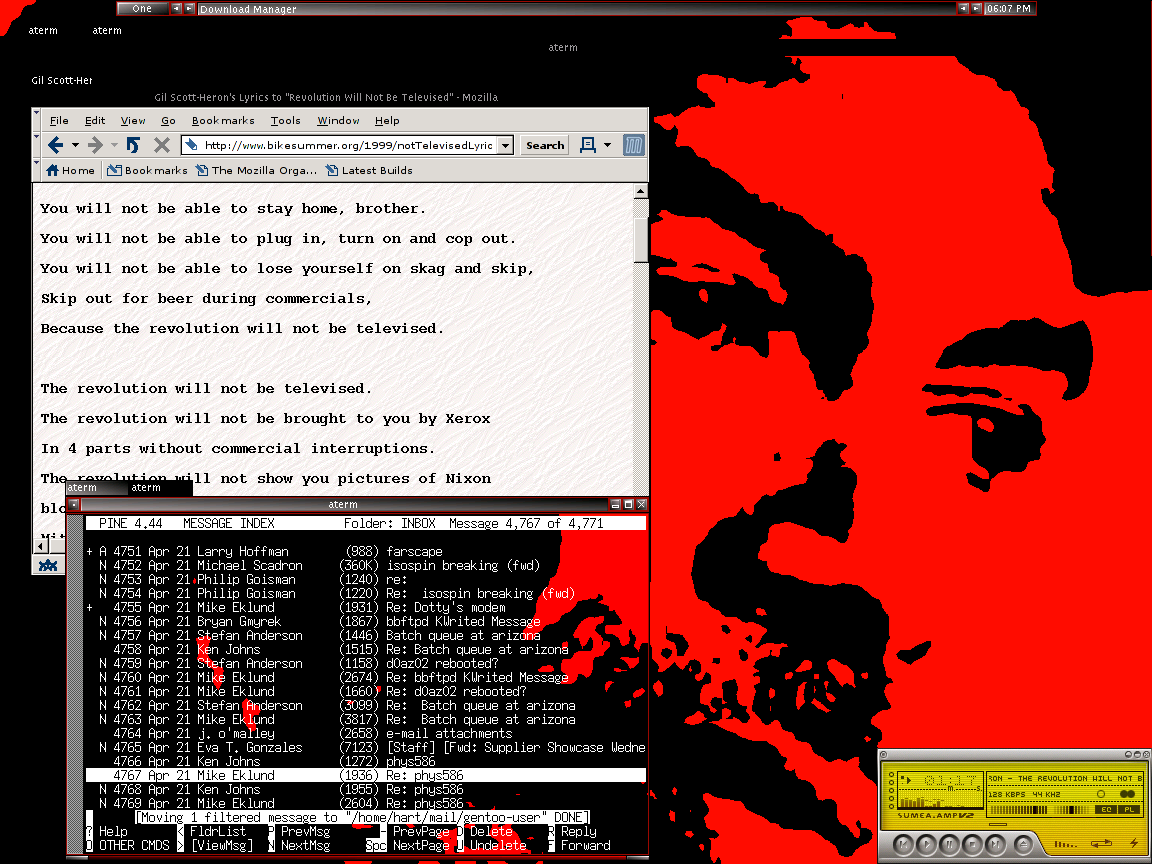Click the URL field in Mozilla
Image resolution: width=1152 pixels, height=864 pixels.
click(348, 145)
